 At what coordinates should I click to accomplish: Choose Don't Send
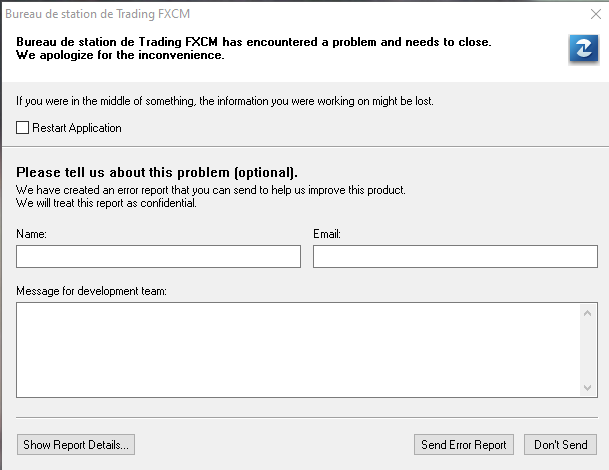[560, 444]
